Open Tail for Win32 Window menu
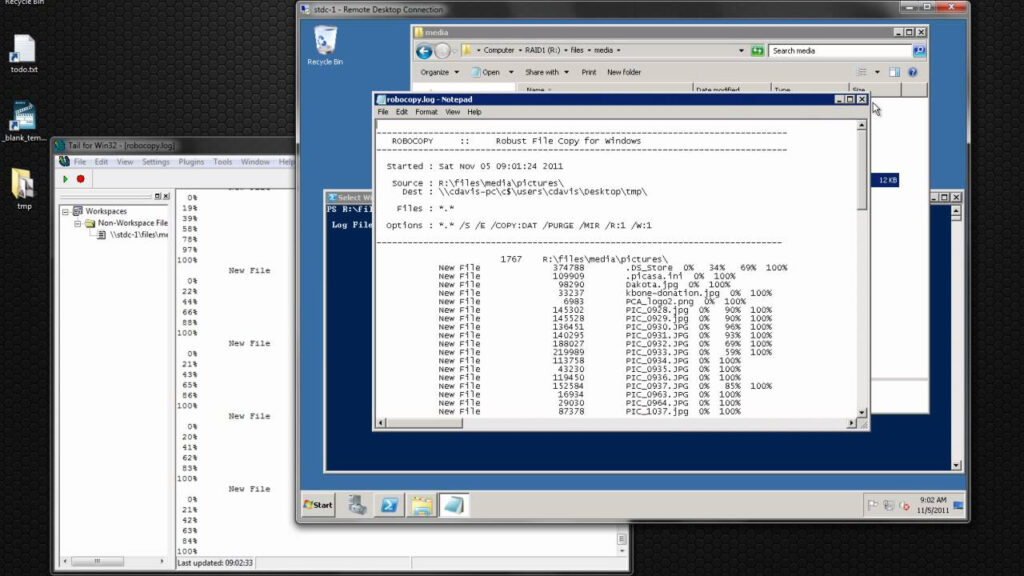Image resolution: width=1024 pixels, height=576 pixels. [x=255, y=162]
